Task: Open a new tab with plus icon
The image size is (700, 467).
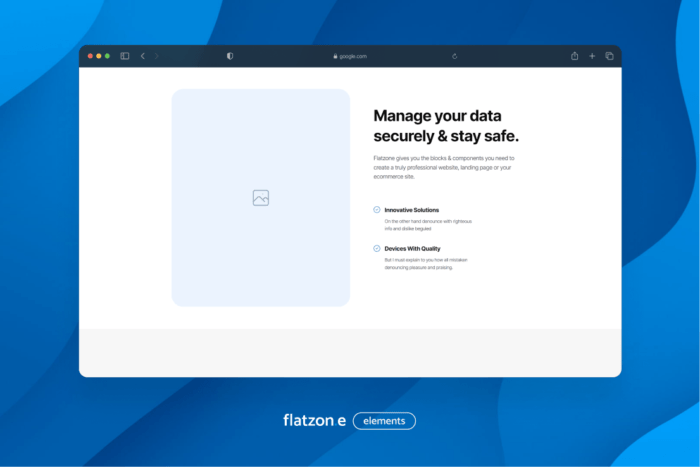Action: point(592,56)
